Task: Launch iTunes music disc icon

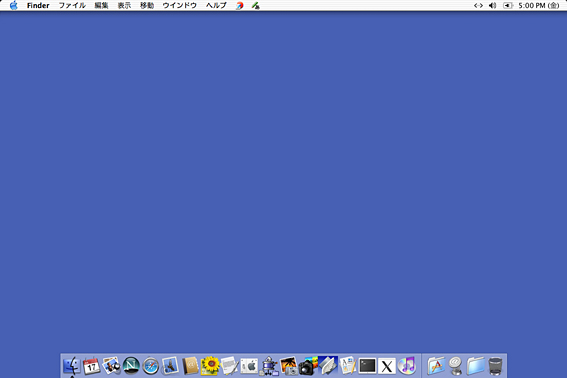Action: tap(407, 366)
